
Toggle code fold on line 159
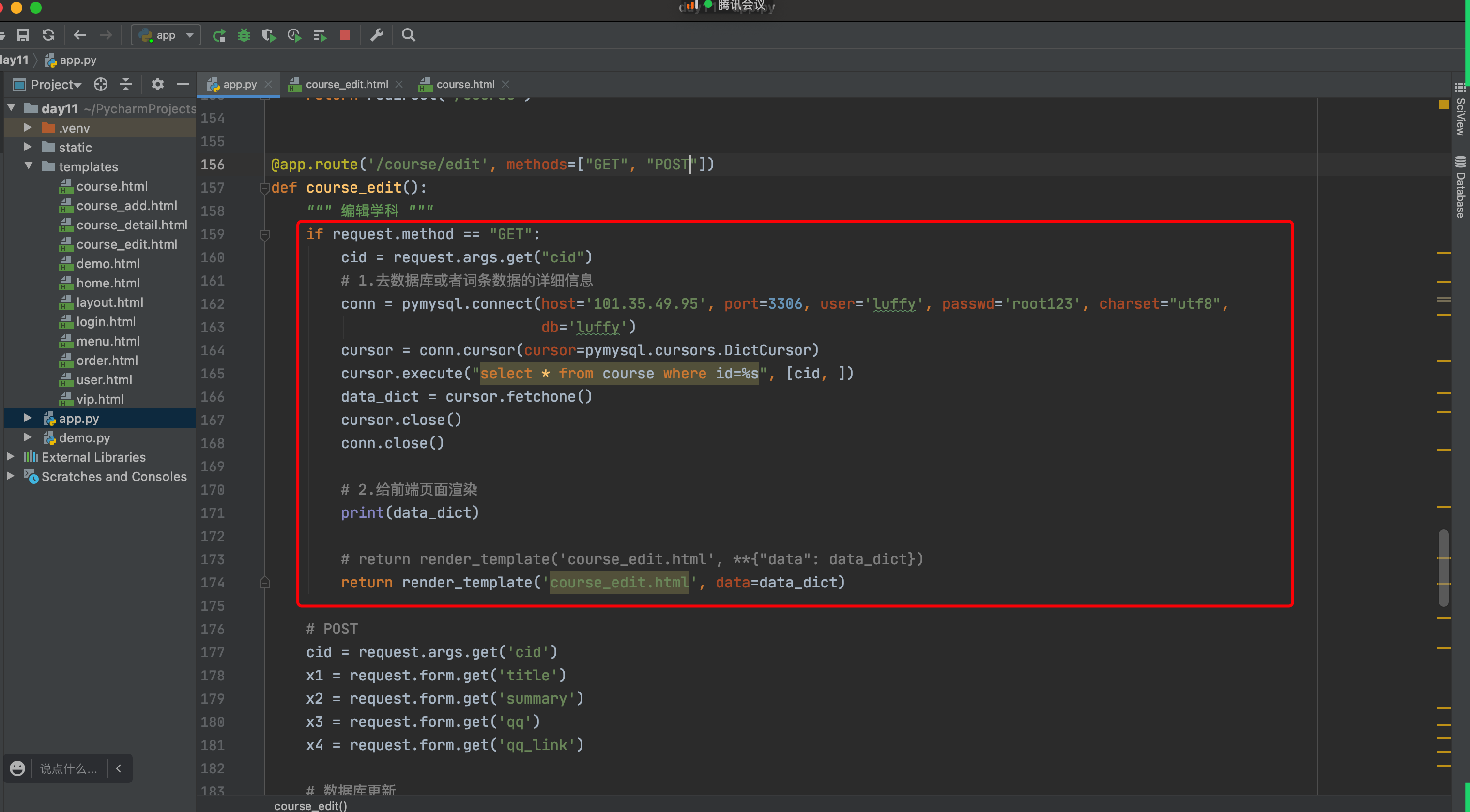[x=265, y=234]
